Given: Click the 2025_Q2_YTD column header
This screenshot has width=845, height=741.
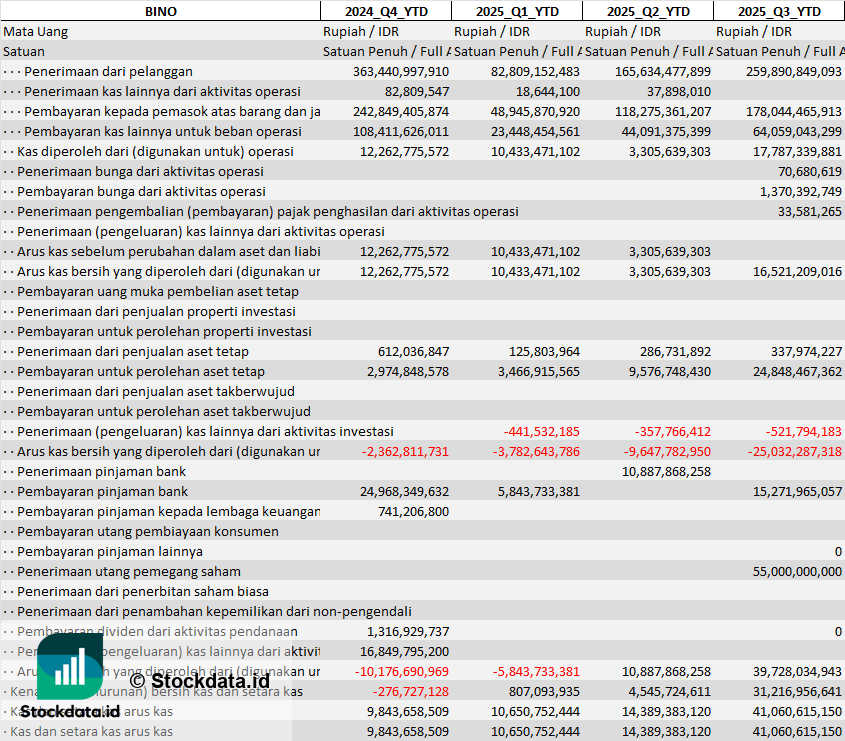Looking at the screenshot, I should point(647,11).
